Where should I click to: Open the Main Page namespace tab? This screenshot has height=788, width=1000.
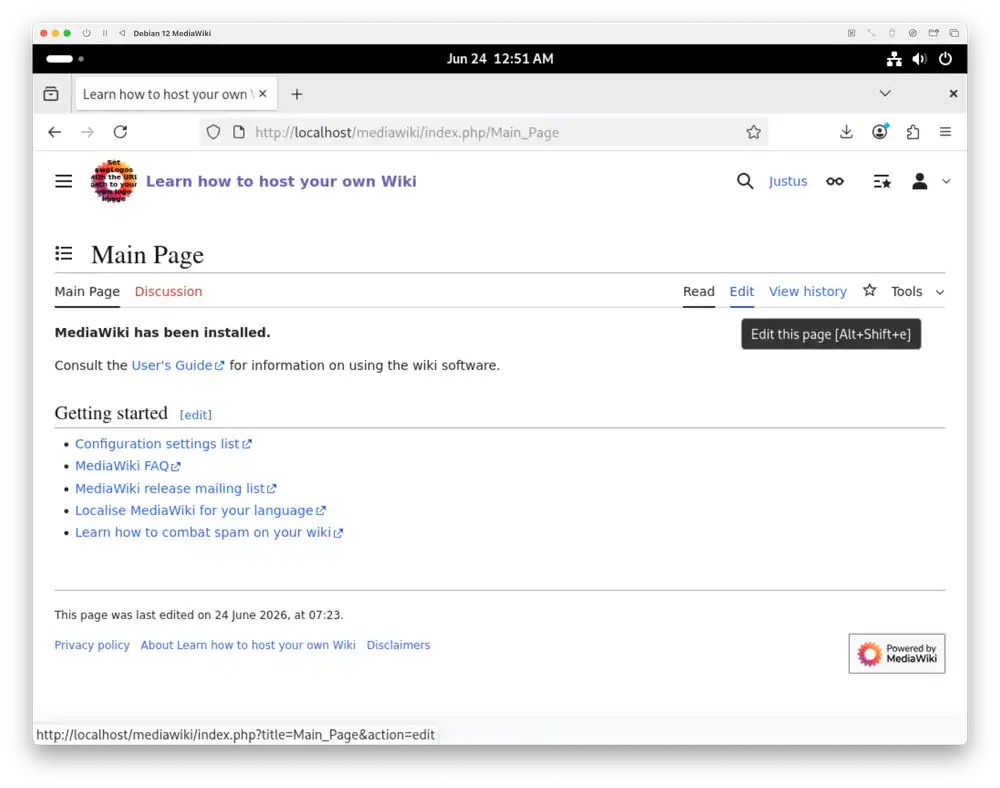[x=87, y=291]
